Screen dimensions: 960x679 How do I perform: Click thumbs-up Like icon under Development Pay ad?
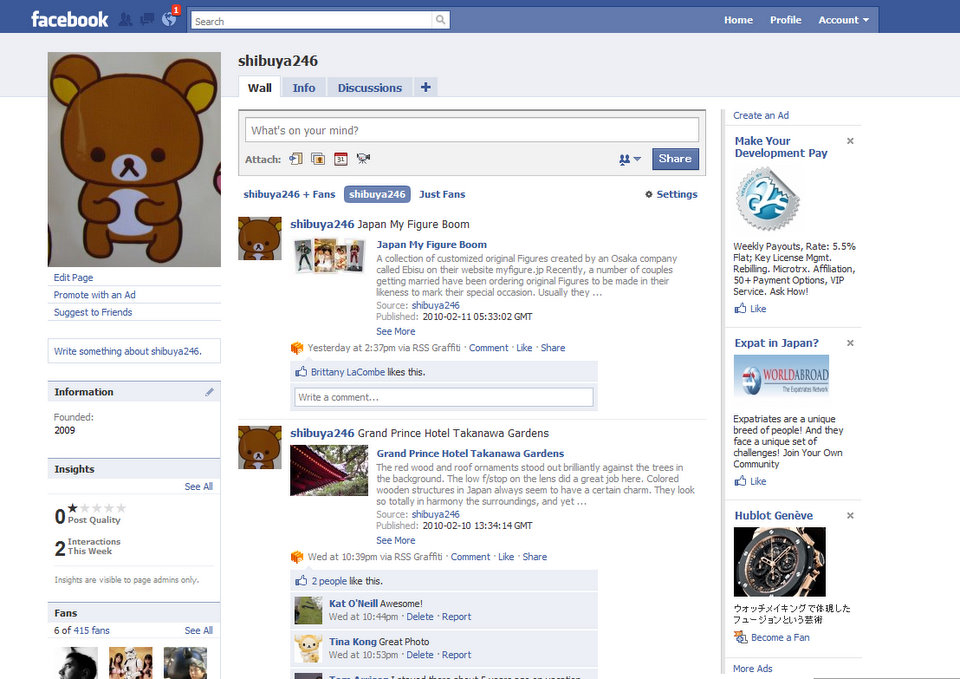click(x=740, y=309)
